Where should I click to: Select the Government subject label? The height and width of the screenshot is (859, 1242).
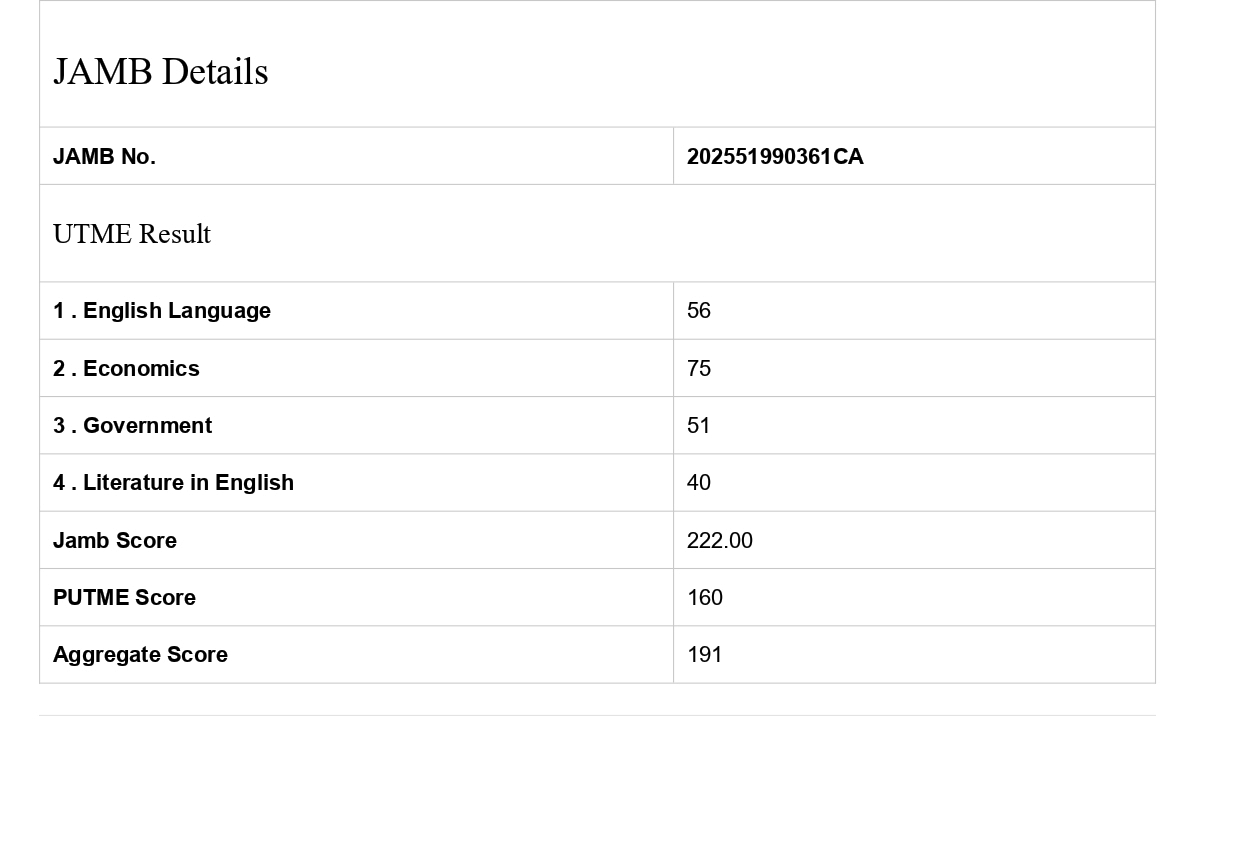(132, 426)
